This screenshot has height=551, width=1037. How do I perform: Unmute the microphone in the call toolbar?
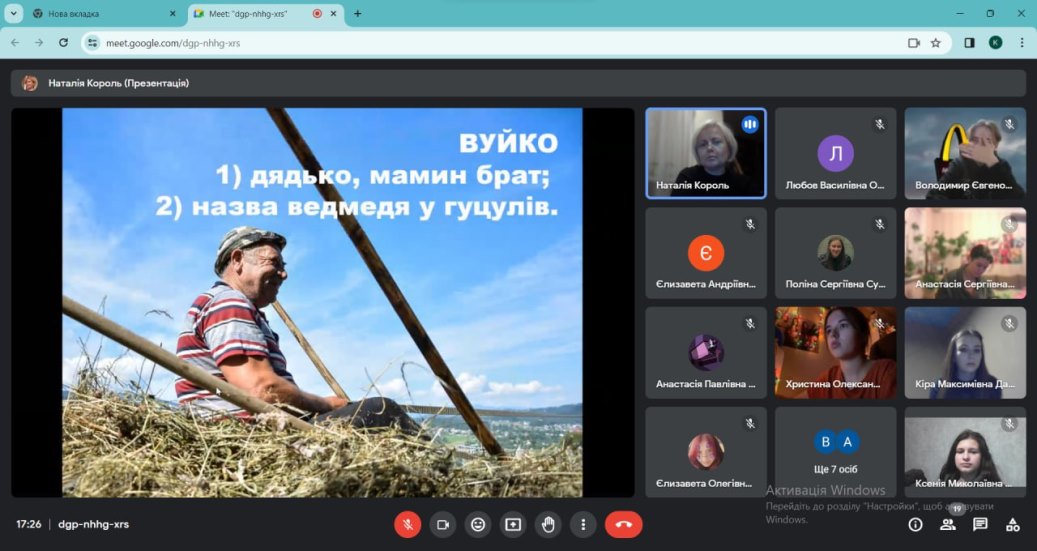408,525
